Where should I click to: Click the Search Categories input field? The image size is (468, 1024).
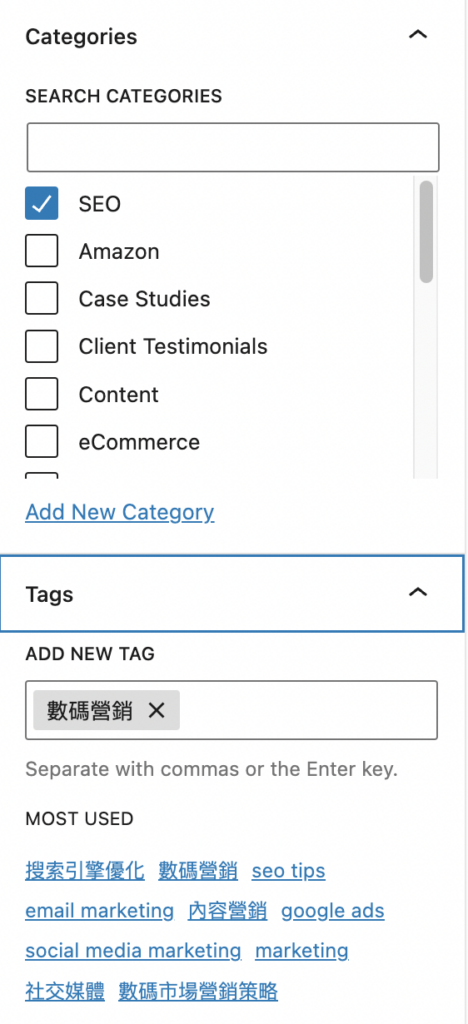pos(233,147)
